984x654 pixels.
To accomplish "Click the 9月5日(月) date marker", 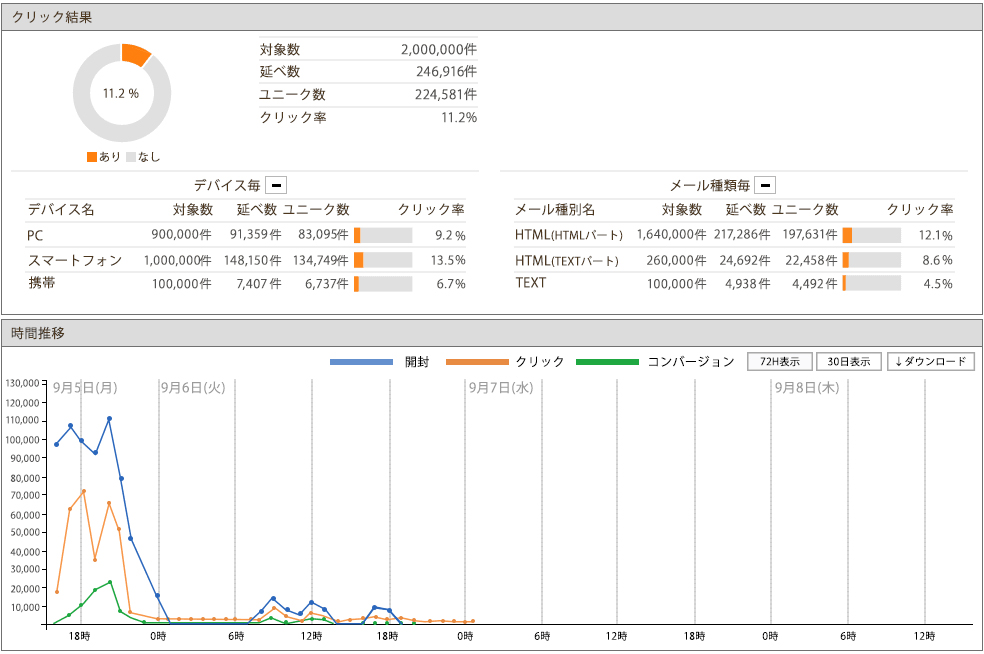I will tap(85, 387).
